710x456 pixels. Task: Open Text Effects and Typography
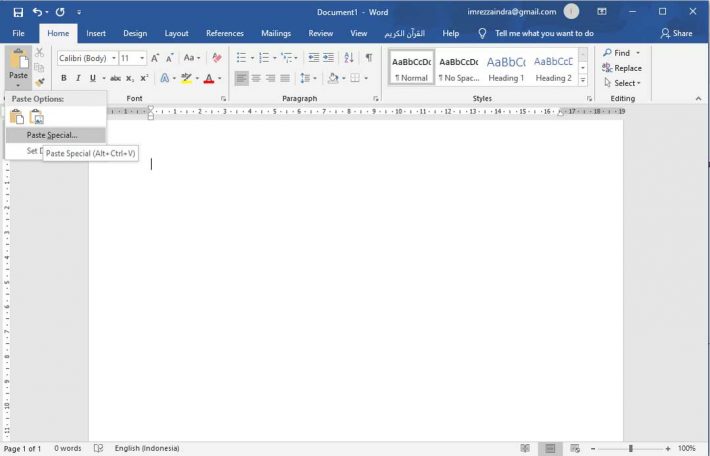tap(165, 78)
